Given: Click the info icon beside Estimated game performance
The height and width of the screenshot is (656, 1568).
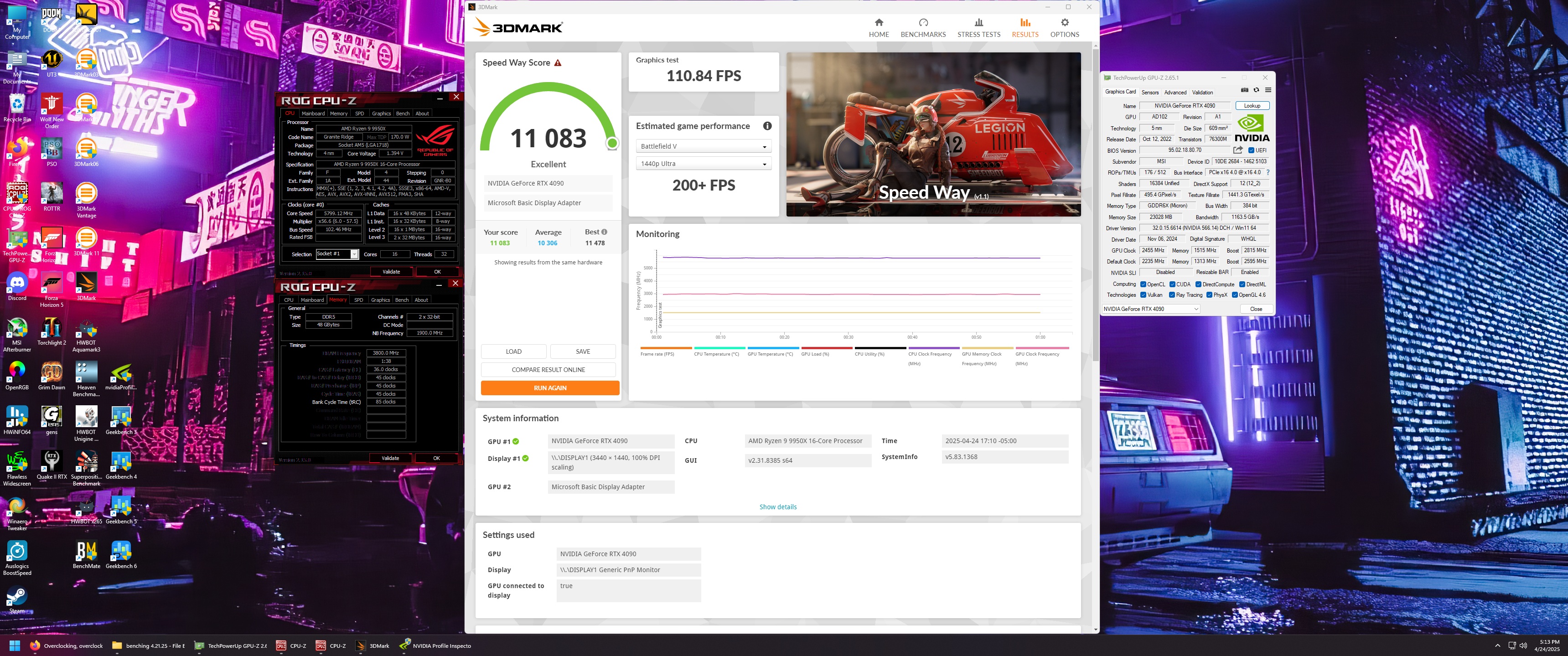Looking at the screenshot, I should click(x=767, y=126).
